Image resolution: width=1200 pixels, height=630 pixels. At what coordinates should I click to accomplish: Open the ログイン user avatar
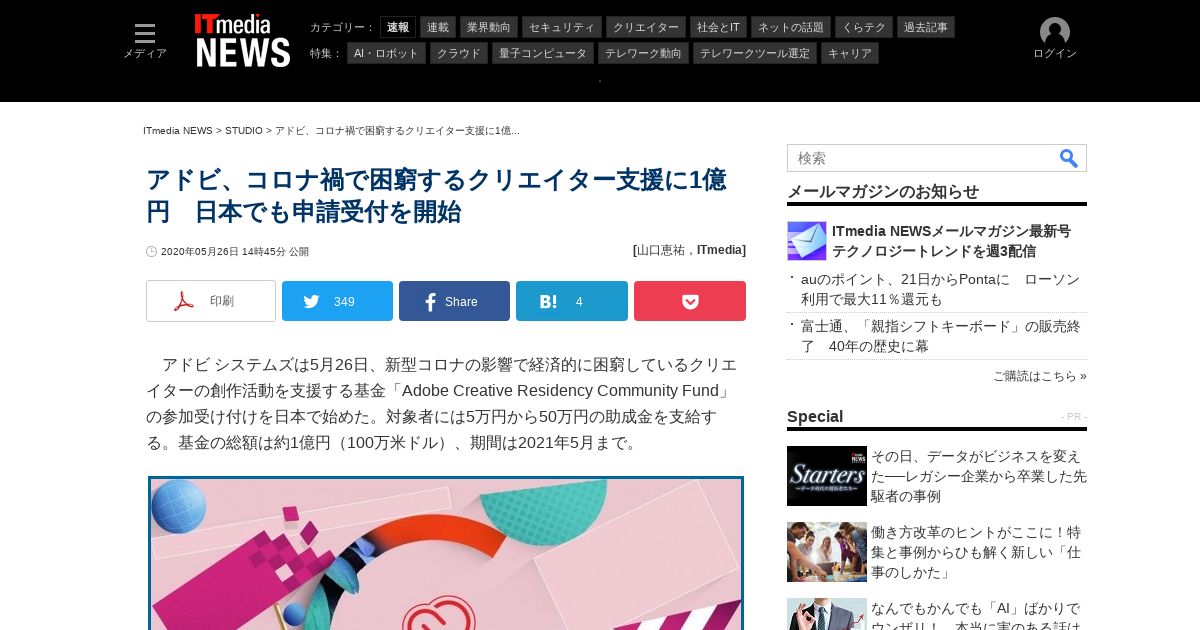pos(1055,39)
